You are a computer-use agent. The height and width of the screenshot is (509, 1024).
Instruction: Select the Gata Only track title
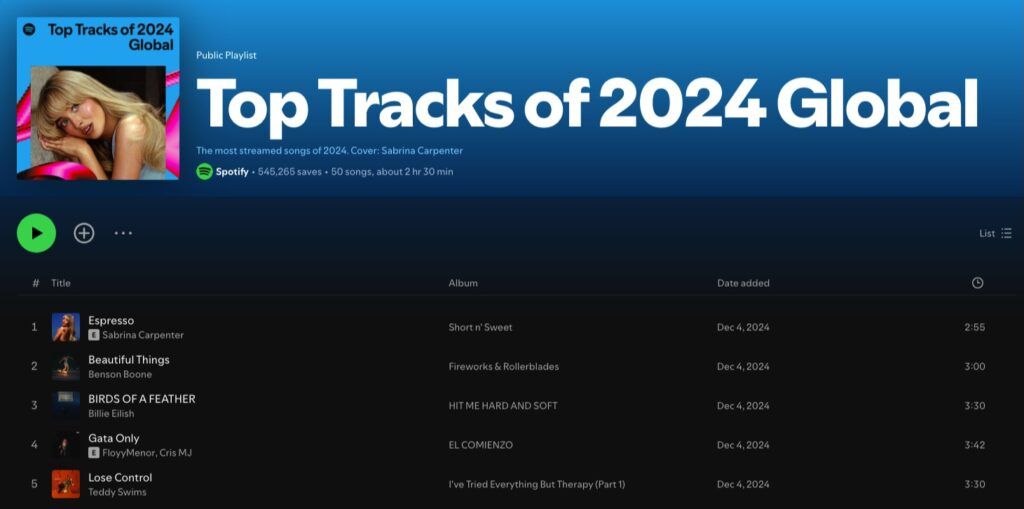tap(114, 438)
